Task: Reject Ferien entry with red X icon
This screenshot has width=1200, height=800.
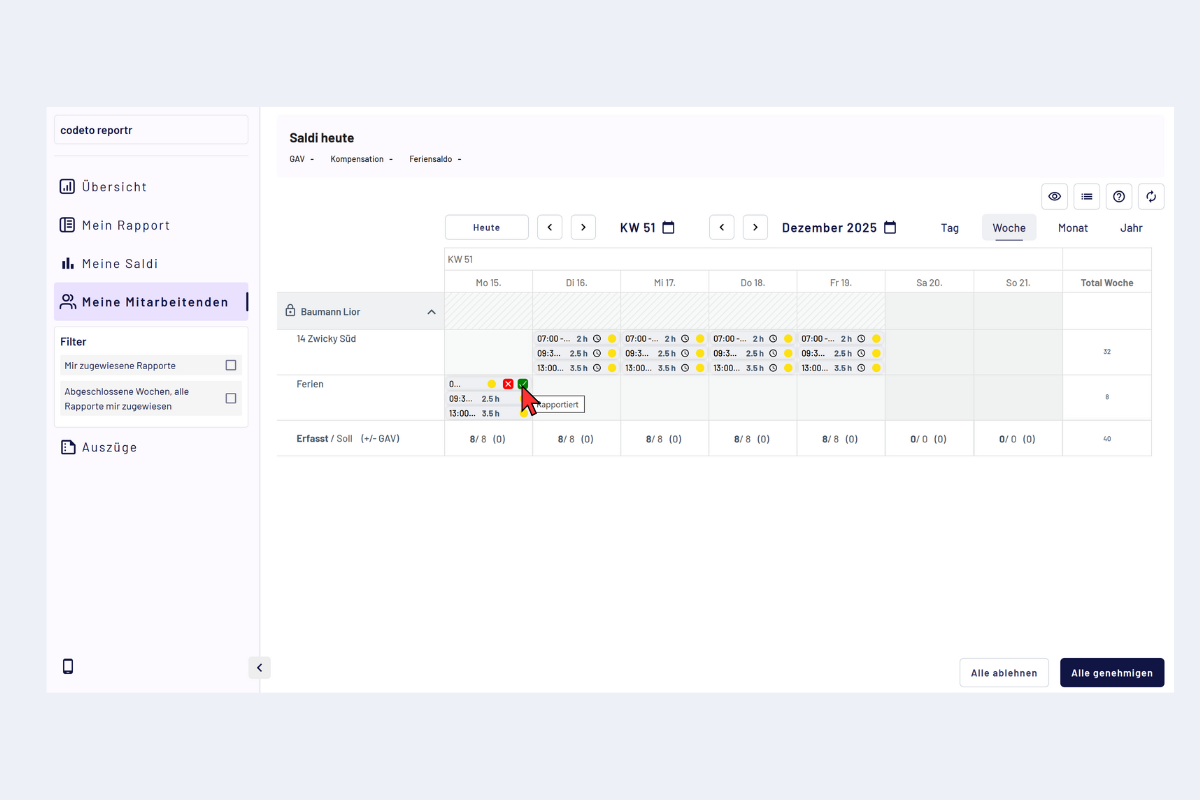Action: (508, 384)
